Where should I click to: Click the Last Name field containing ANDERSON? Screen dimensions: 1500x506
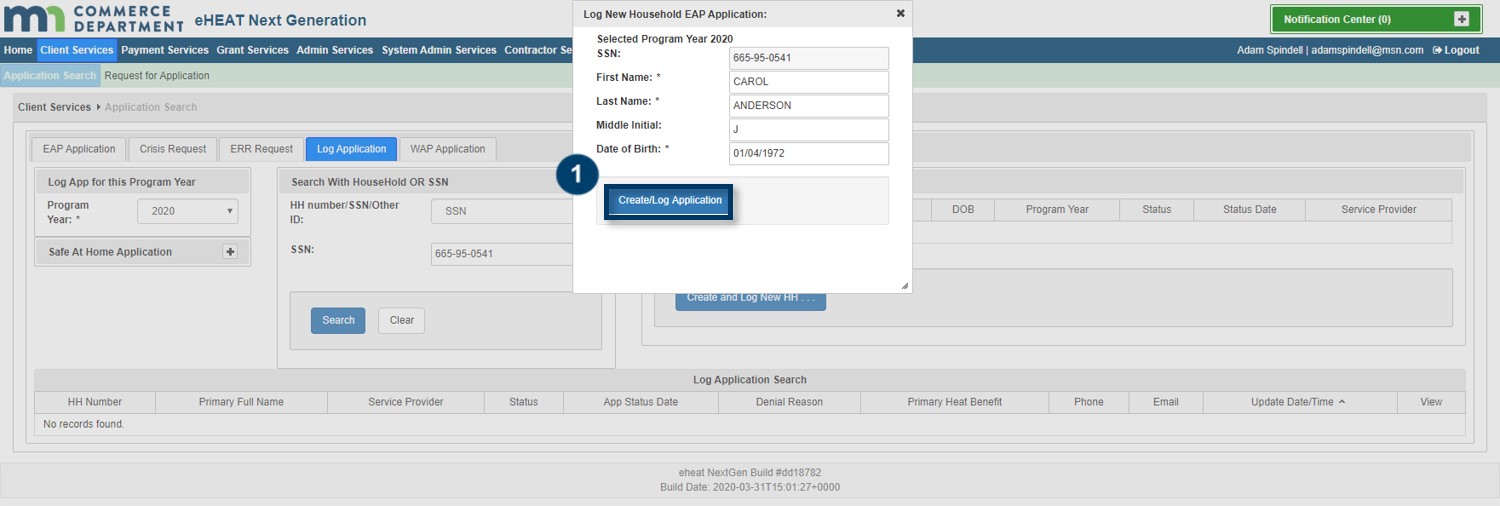point(809,106)
